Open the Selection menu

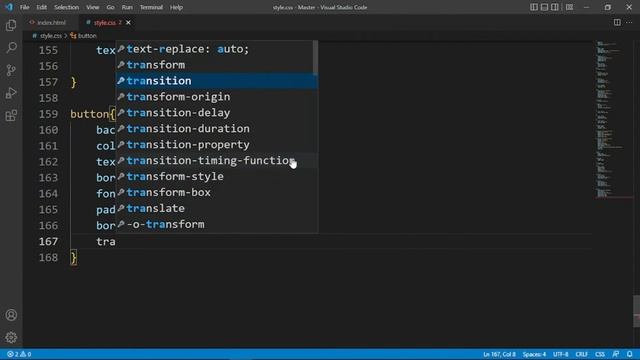66,7
